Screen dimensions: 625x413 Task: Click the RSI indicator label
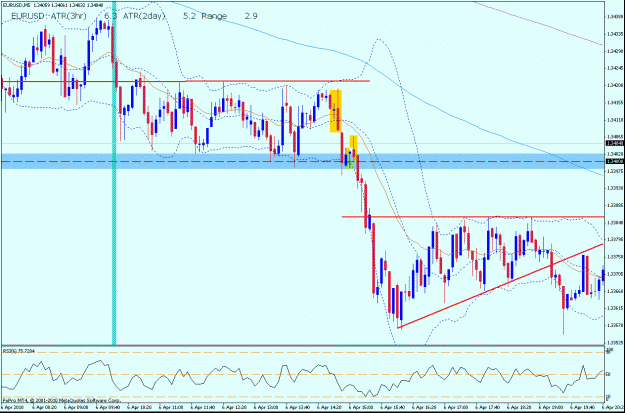point(18,351)
